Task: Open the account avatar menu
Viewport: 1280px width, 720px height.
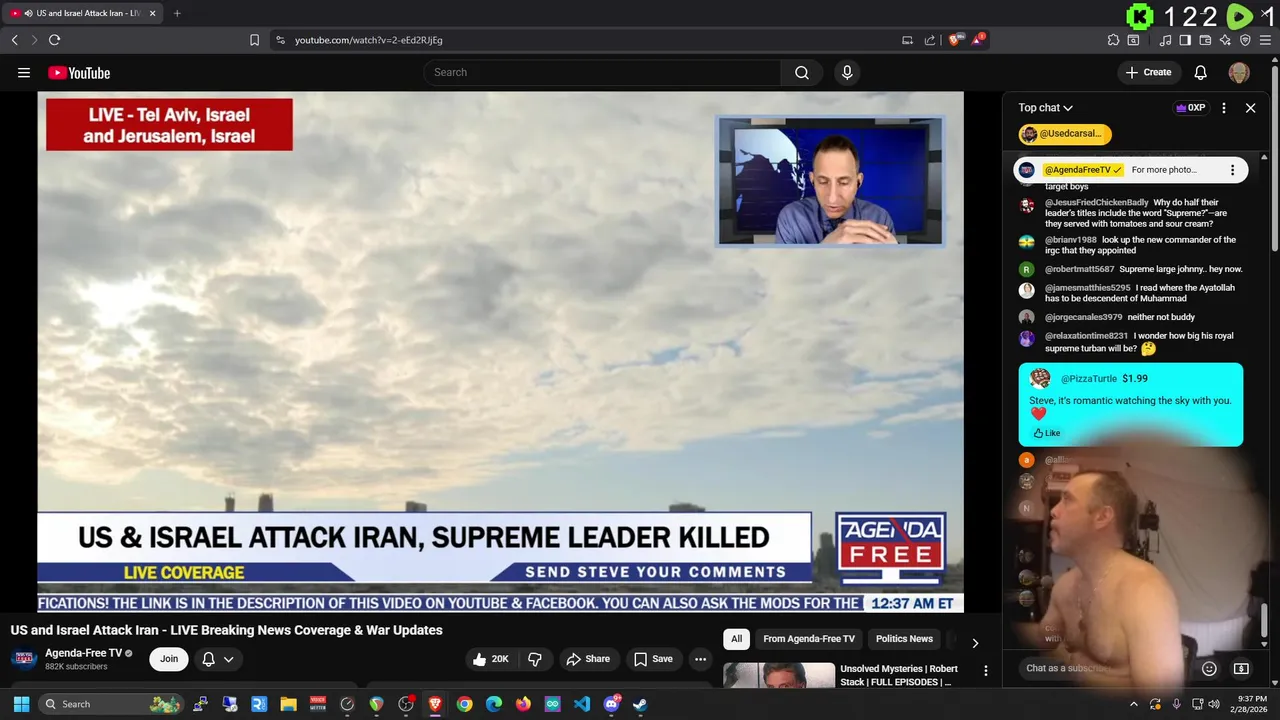Action: point(1239,72)
